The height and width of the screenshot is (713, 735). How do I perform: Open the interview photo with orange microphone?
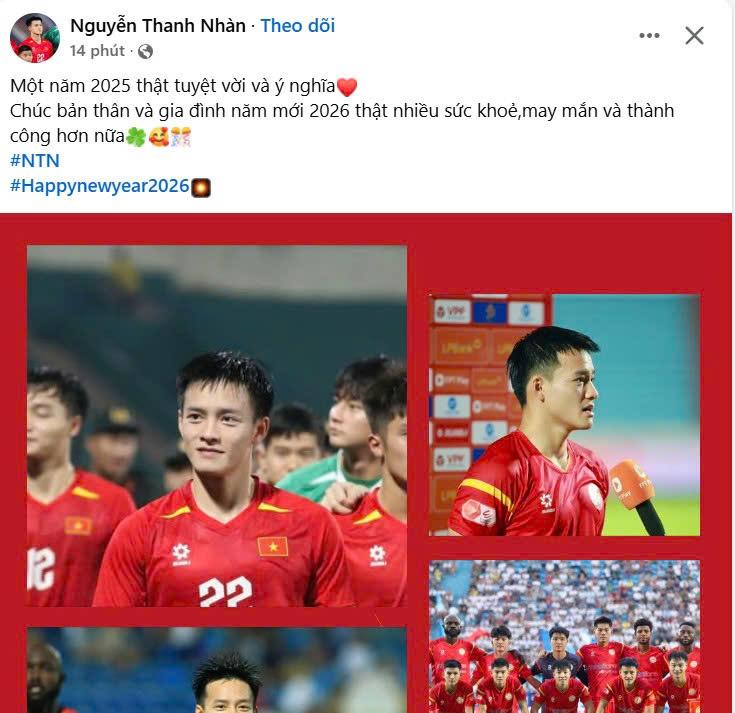point(565,415)
